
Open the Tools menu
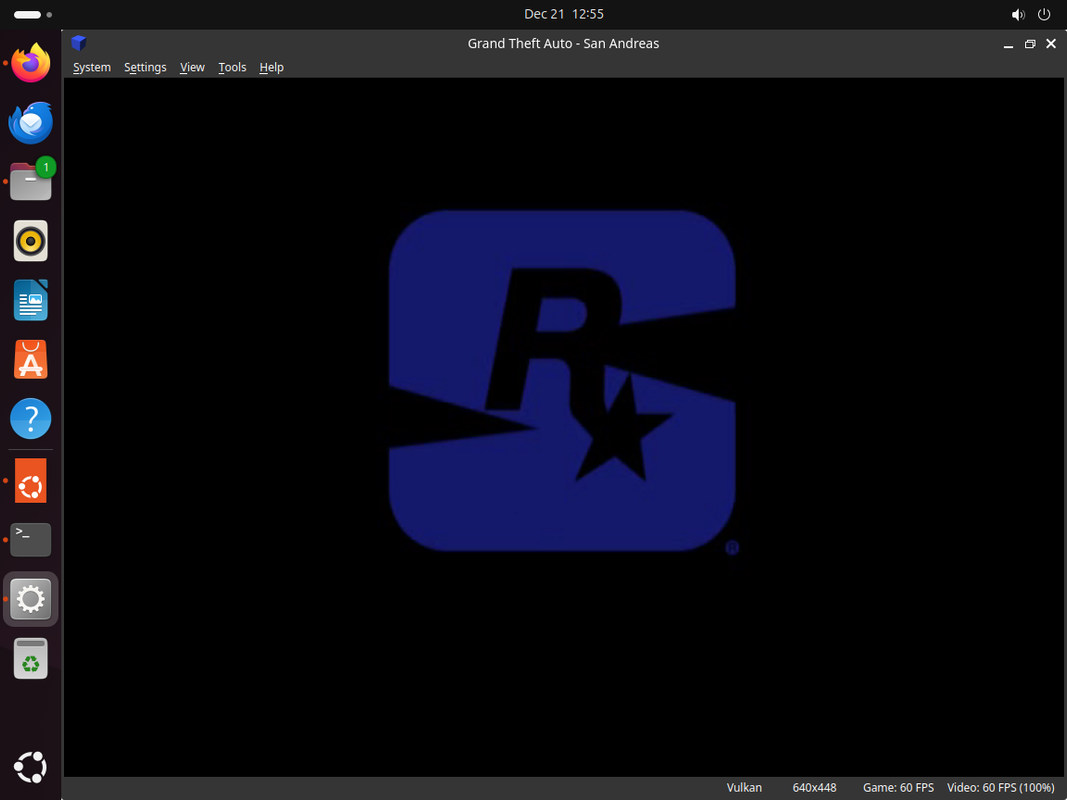(232, 67)
